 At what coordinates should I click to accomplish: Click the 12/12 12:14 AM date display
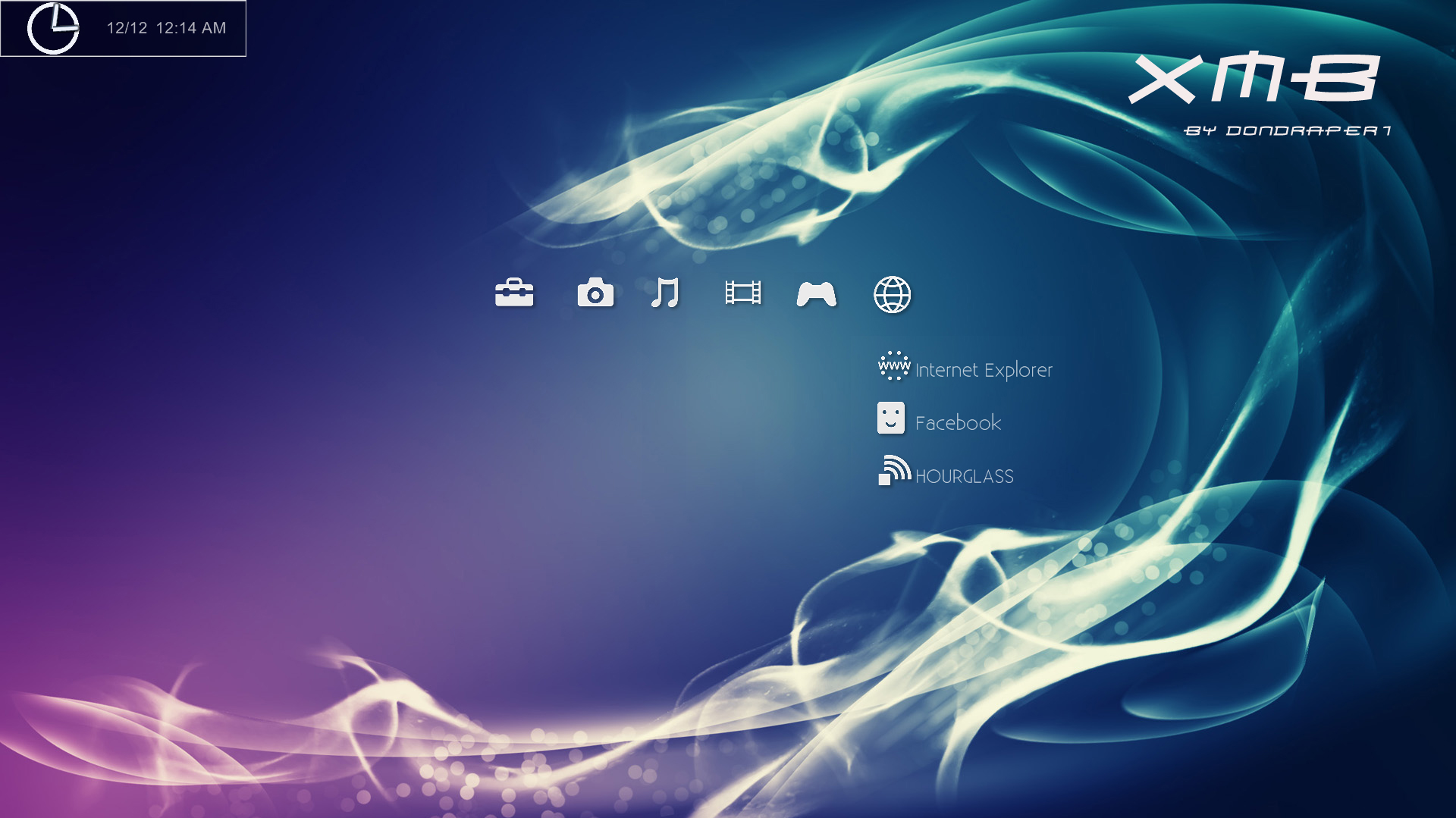click(x=167, y=27)
